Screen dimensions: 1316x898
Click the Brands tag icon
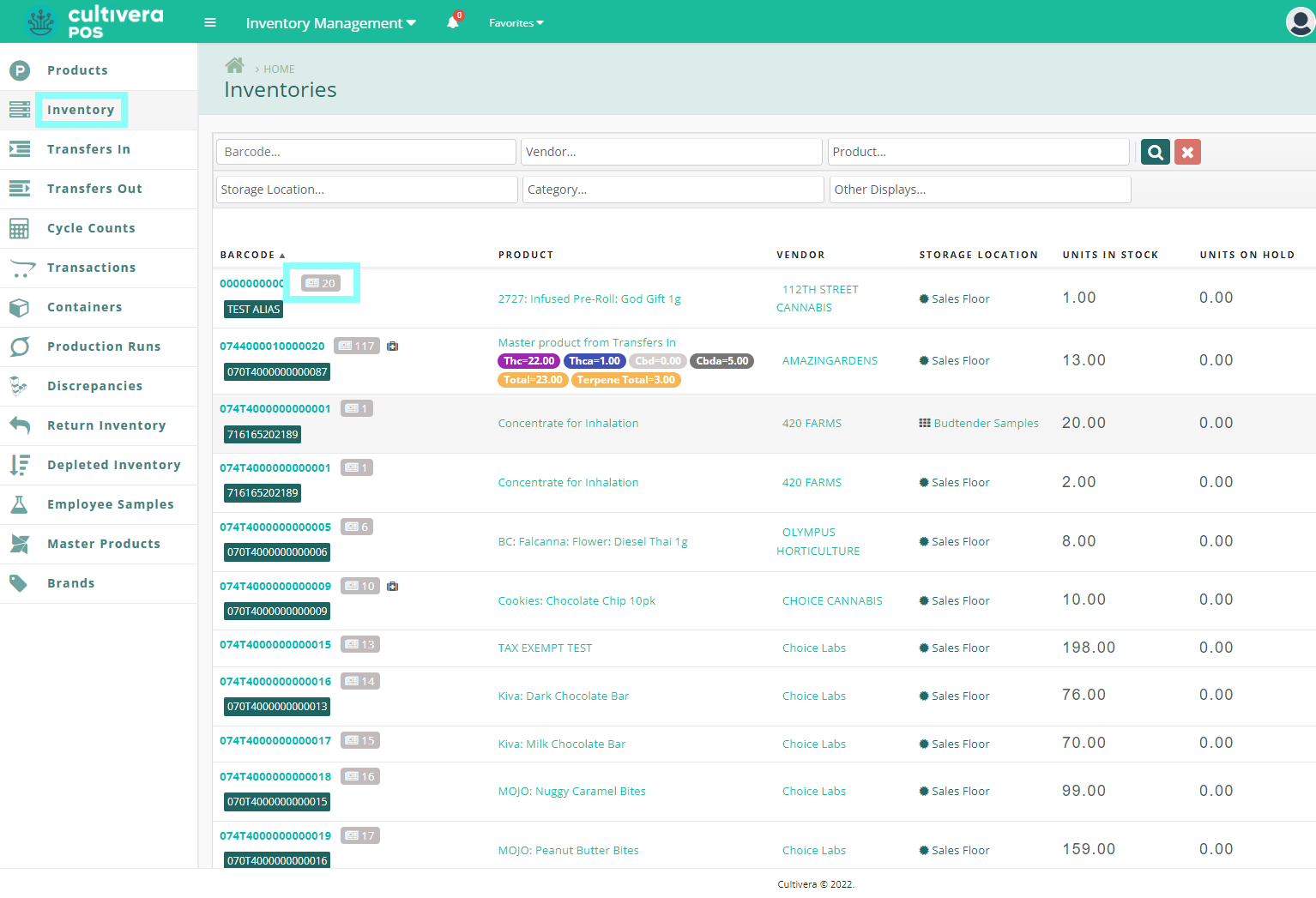18,583
